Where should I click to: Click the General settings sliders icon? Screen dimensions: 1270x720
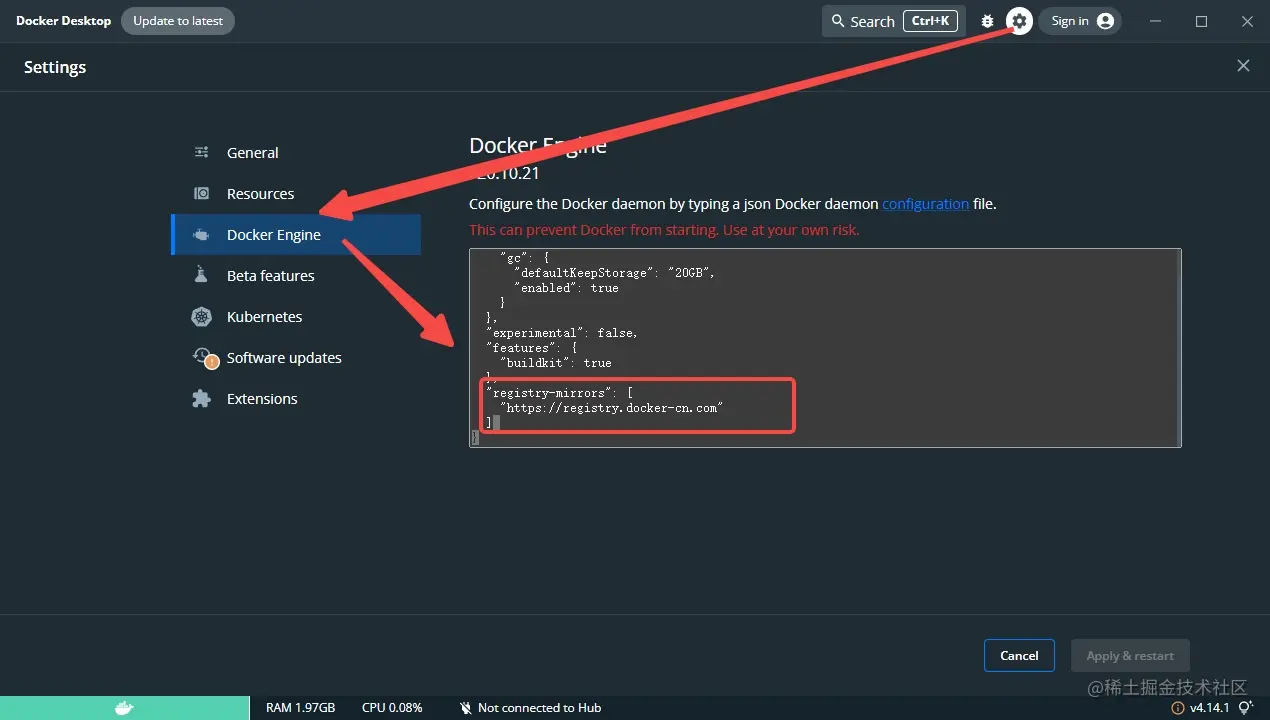(201, 152)
